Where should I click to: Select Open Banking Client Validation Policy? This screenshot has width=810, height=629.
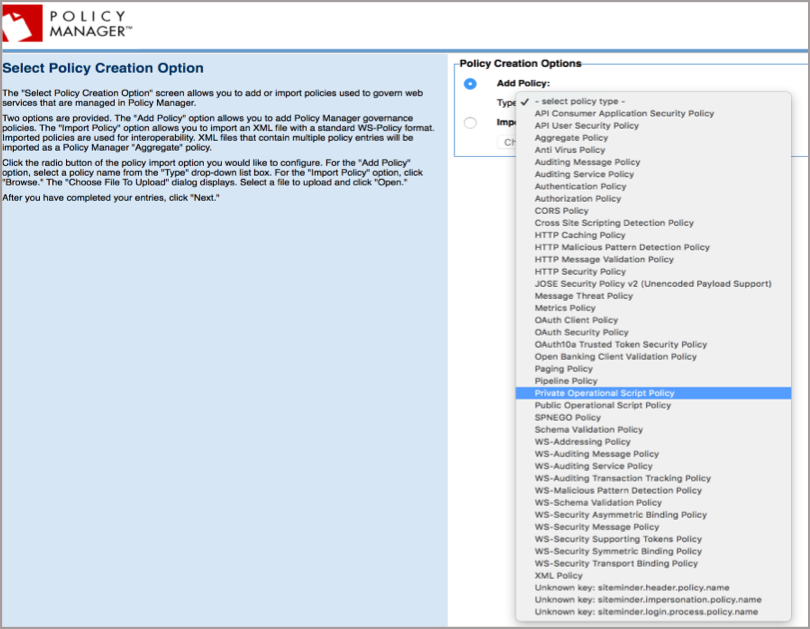click(615, 357)
